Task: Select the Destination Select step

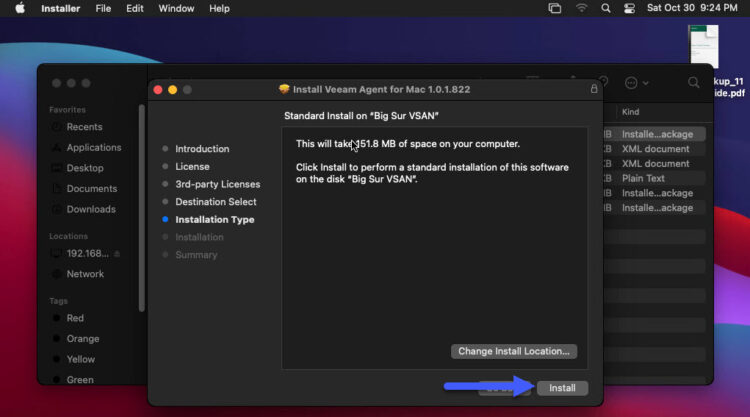Action: [216, 202]
